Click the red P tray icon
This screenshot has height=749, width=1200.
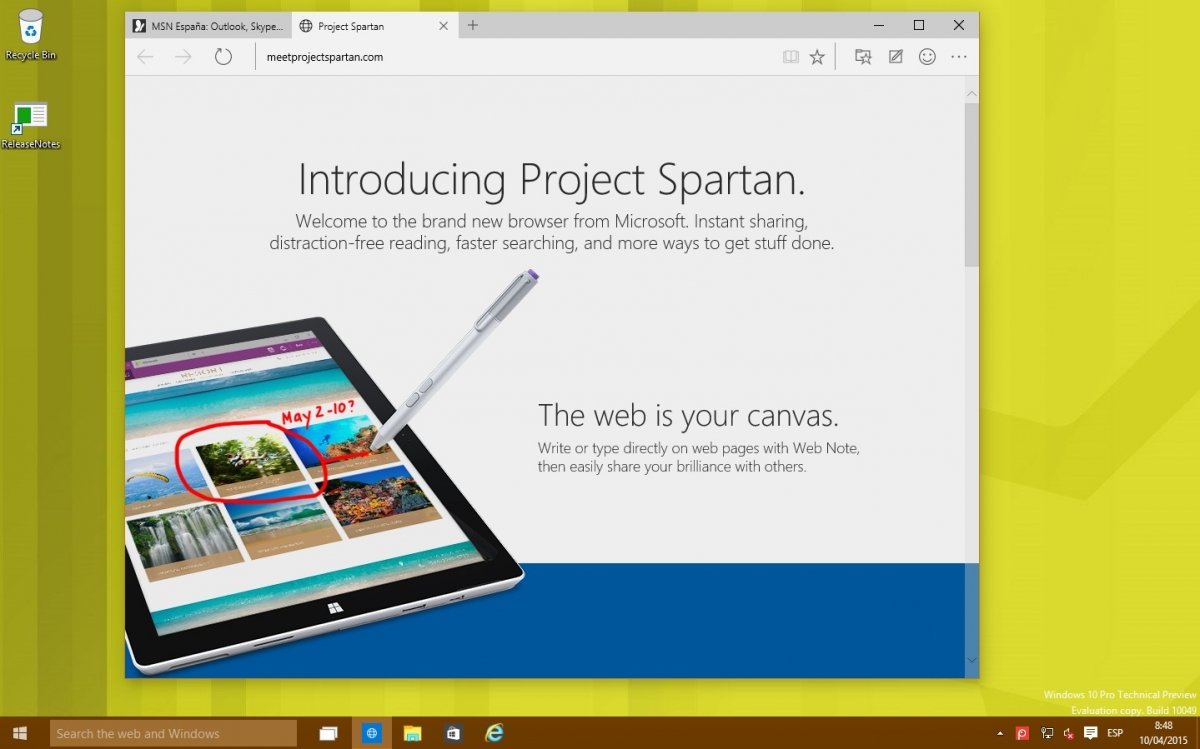coord(1022,733)
